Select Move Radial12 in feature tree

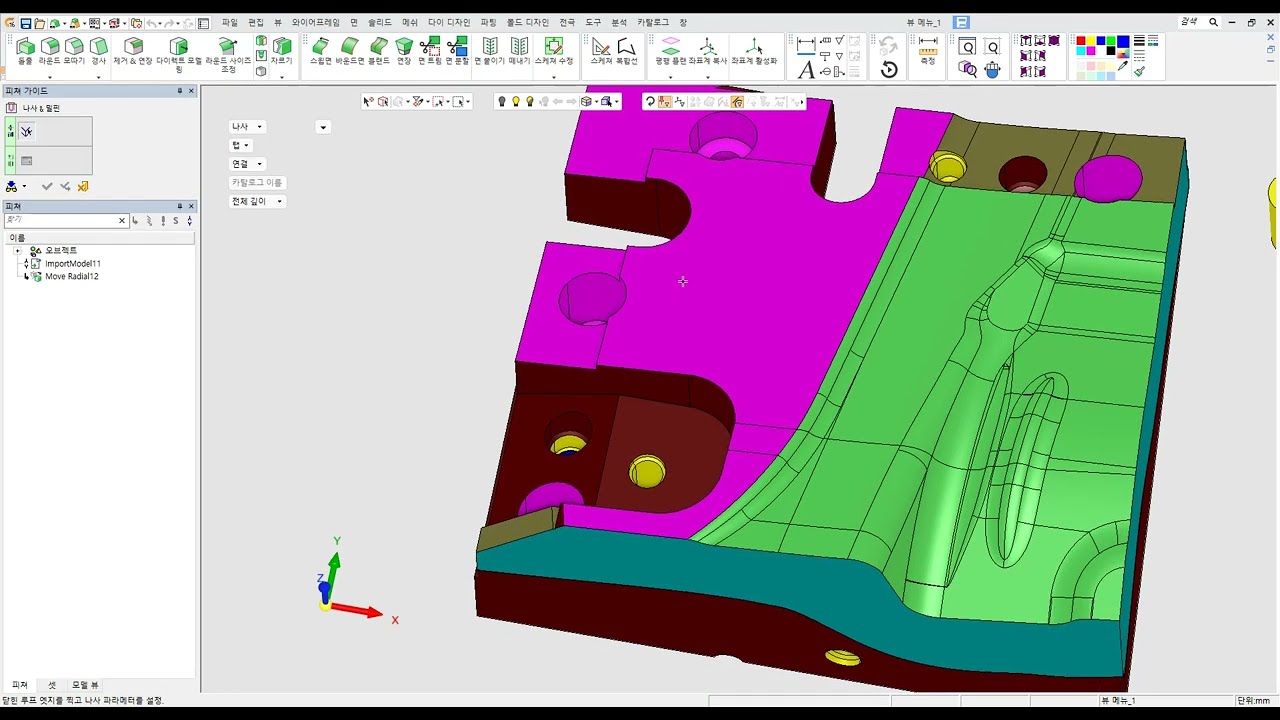[x=71, y=277]
